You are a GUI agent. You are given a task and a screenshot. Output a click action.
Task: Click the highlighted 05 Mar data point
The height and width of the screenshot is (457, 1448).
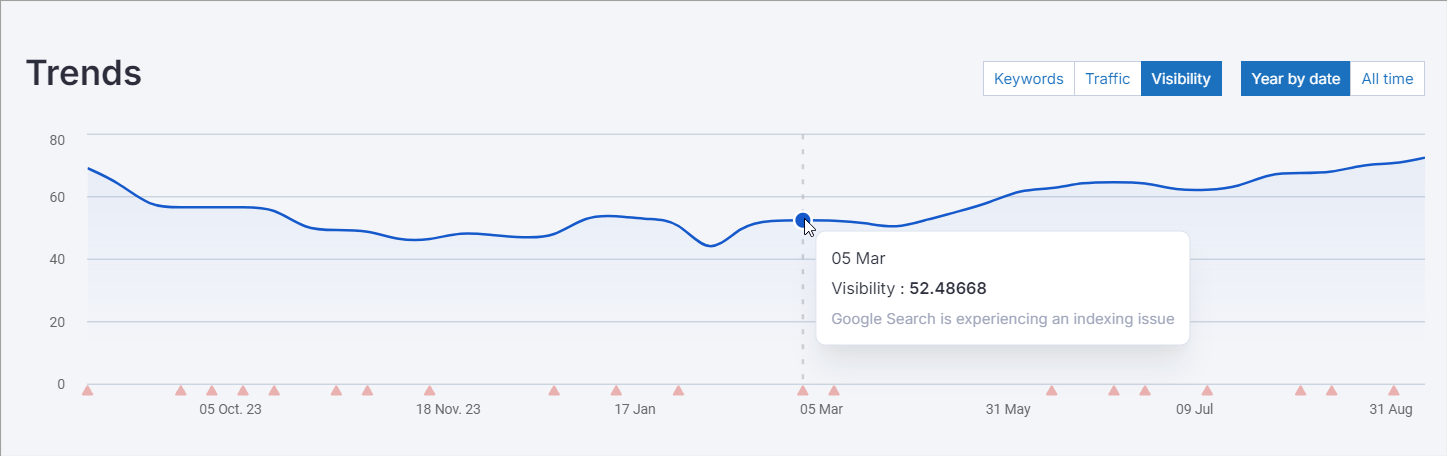coord(802,221)
